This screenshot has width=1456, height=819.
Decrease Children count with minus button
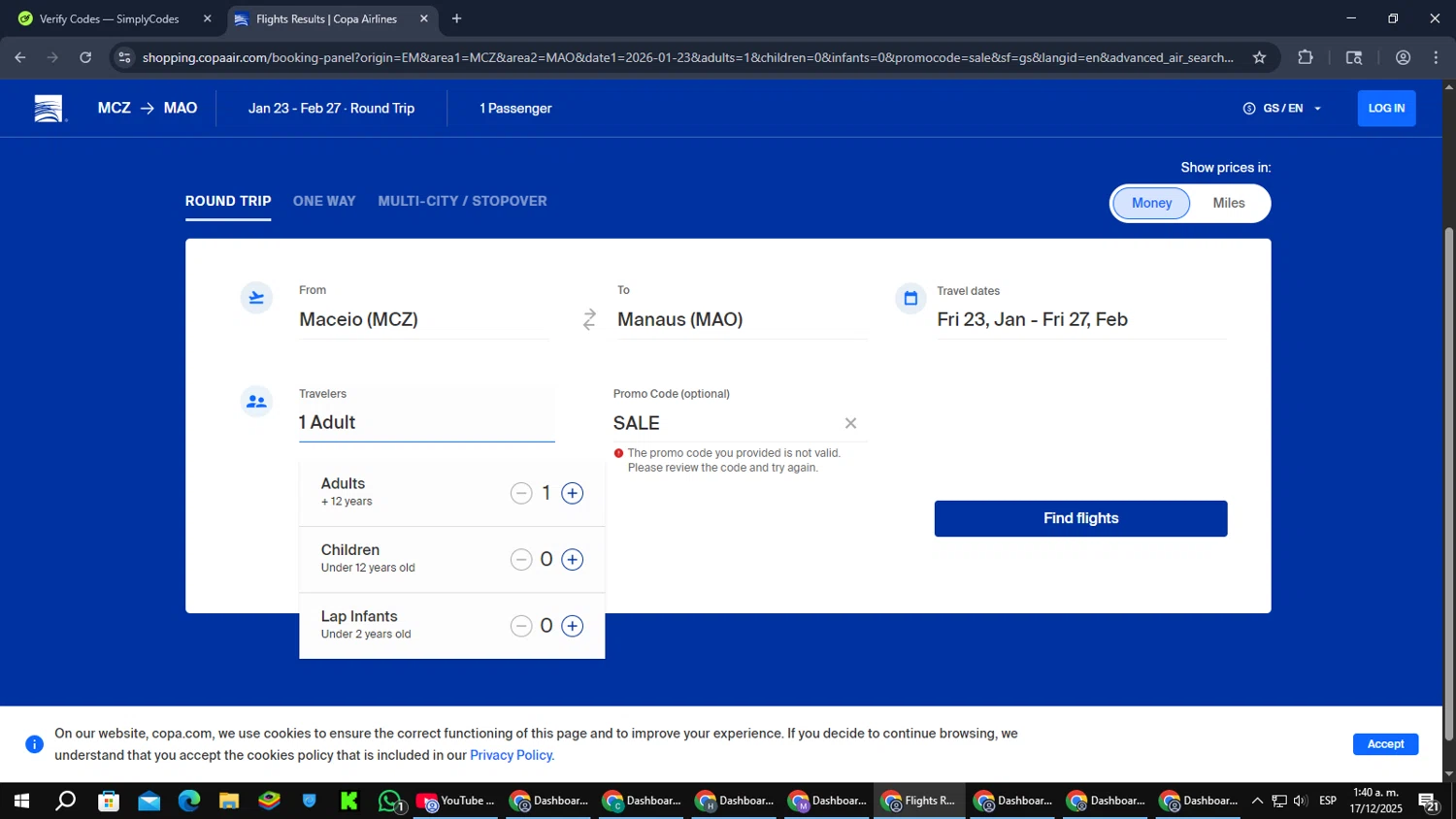[521, 560]
